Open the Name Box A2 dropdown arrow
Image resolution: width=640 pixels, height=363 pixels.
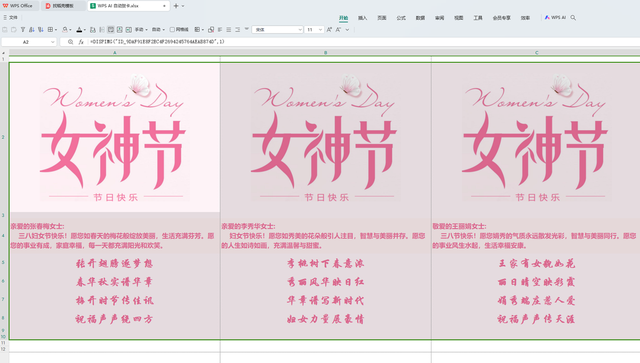pyautogui.click(x=53, y=42)
